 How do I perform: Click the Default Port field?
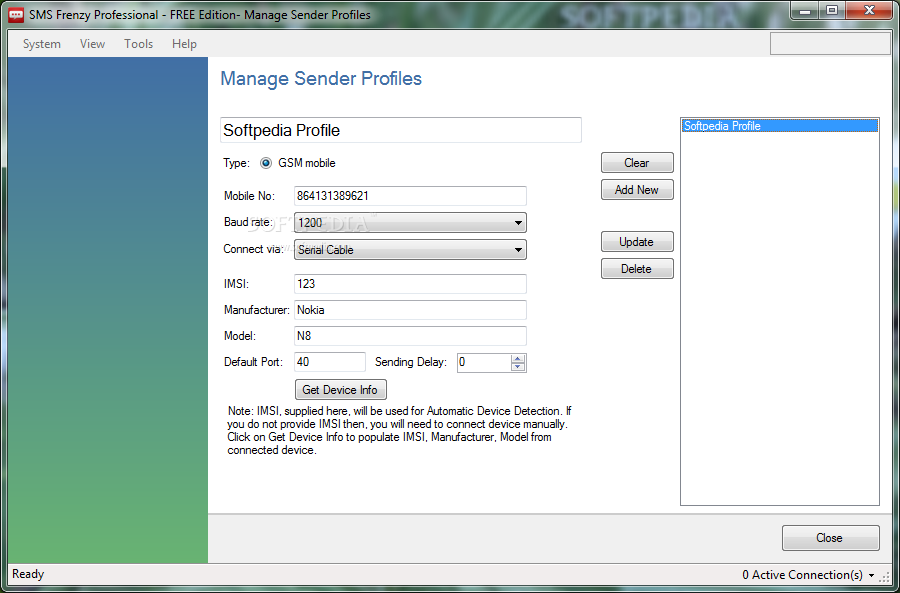pos(329,362)
